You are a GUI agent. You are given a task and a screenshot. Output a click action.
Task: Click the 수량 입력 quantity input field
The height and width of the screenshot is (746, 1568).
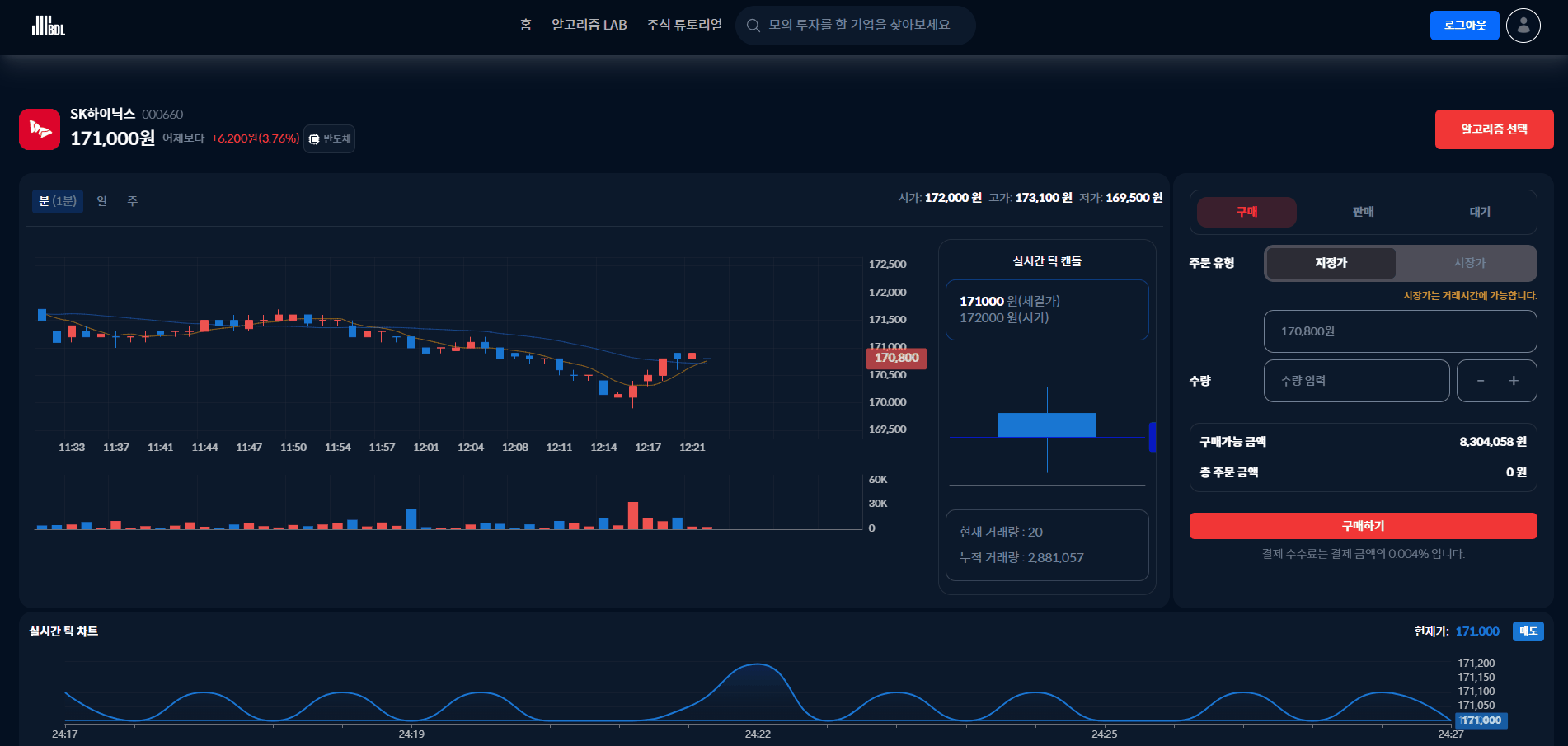point(1356,380)
